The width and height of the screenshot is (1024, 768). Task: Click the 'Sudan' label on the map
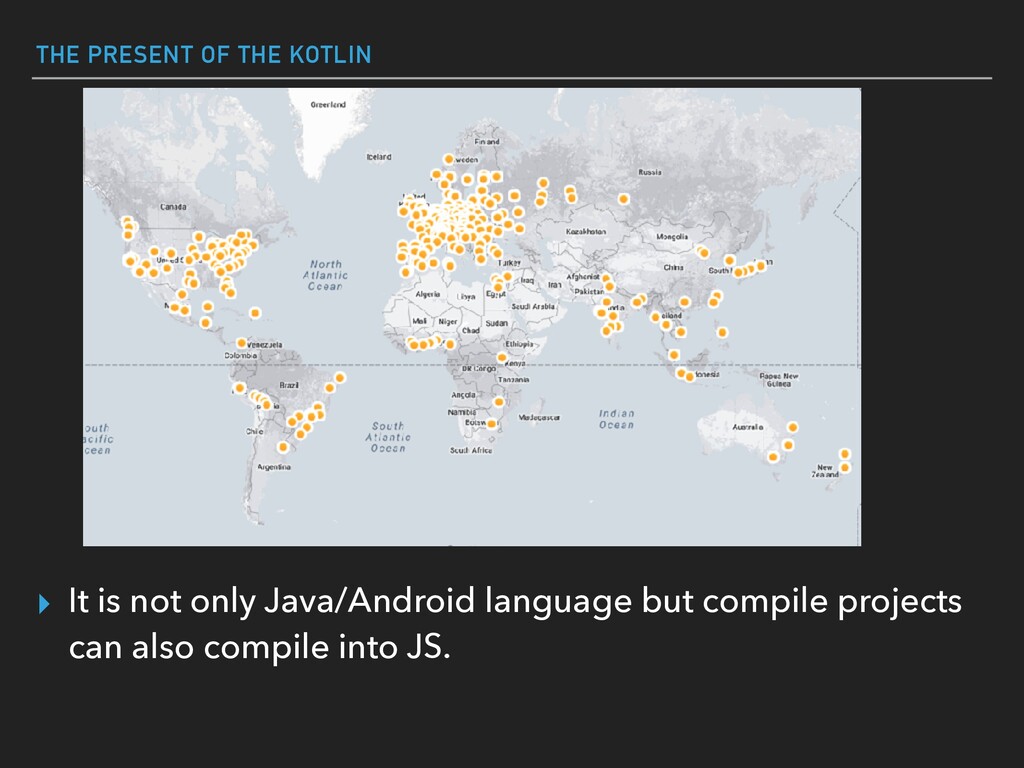tap(496, 323)
